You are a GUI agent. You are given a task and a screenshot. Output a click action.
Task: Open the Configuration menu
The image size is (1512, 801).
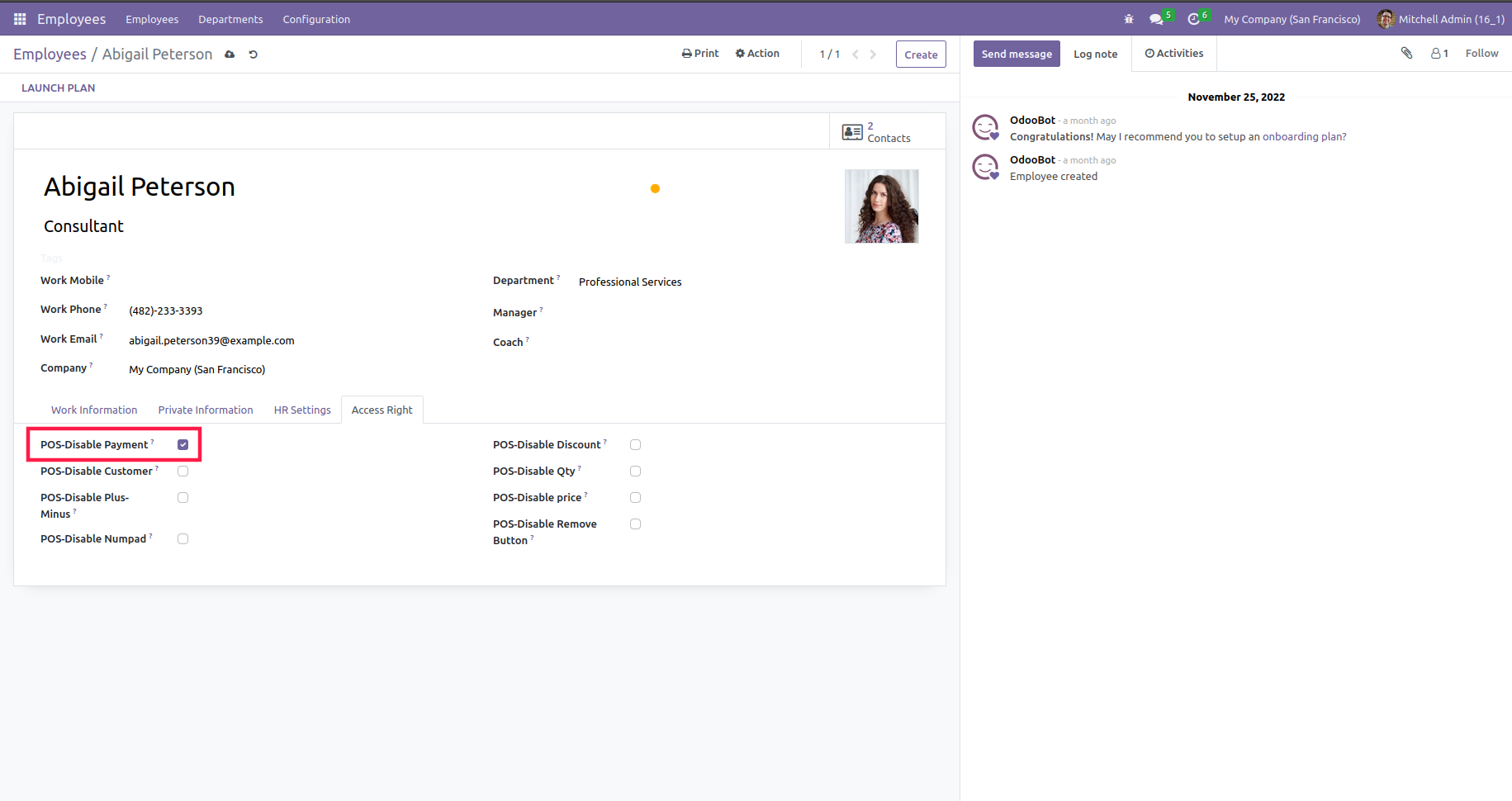tap(316, 19)
